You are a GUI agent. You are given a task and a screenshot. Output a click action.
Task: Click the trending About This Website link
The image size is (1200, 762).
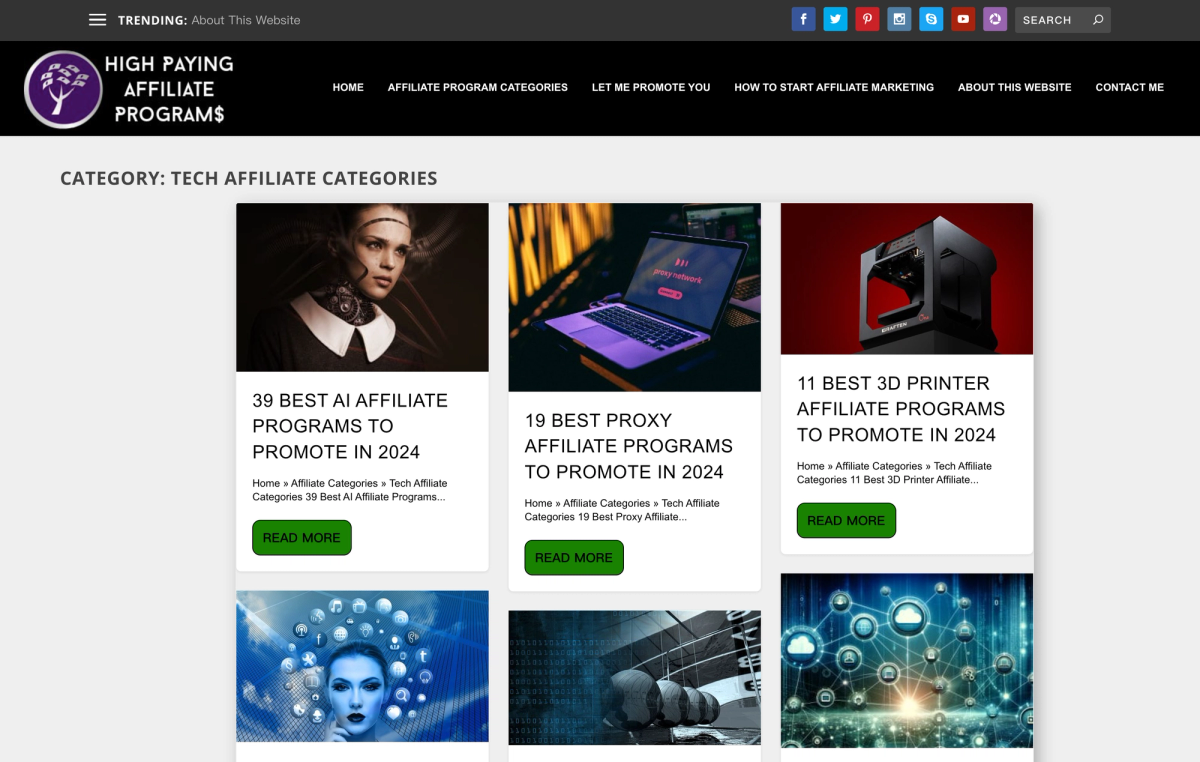coord(246,20)
